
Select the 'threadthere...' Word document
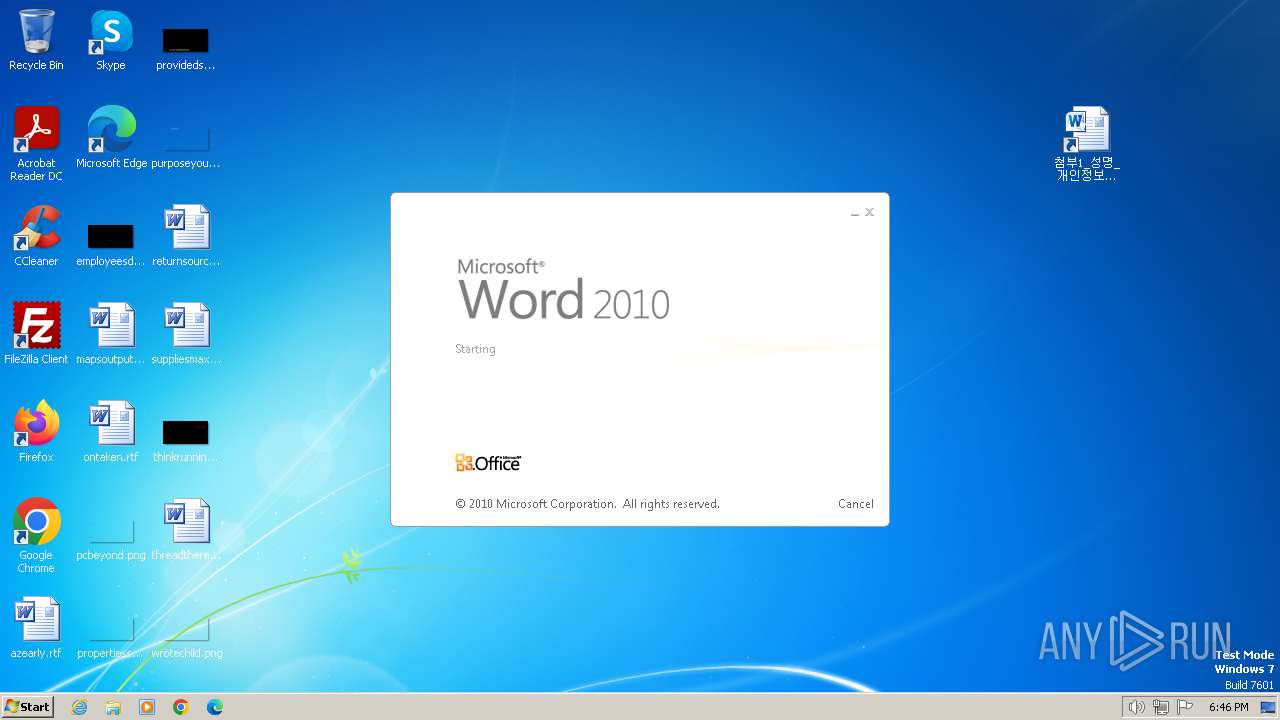pos(186,530)
